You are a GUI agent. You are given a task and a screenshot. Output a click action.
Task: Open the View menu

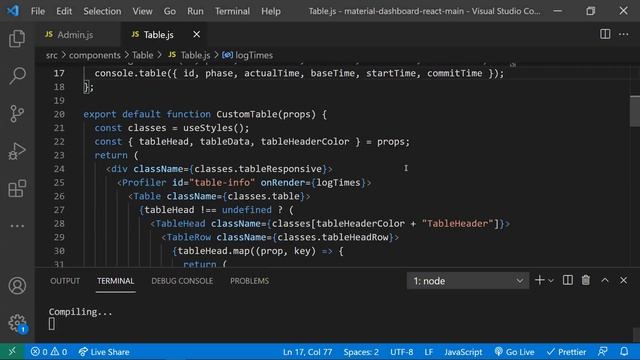coord(142,11)
